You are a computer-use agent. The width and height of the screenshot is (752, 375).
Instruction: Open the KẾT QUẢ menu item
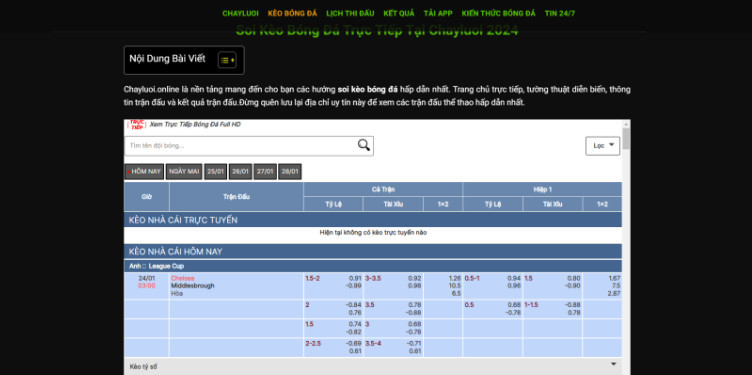click(x=399, y=13)
